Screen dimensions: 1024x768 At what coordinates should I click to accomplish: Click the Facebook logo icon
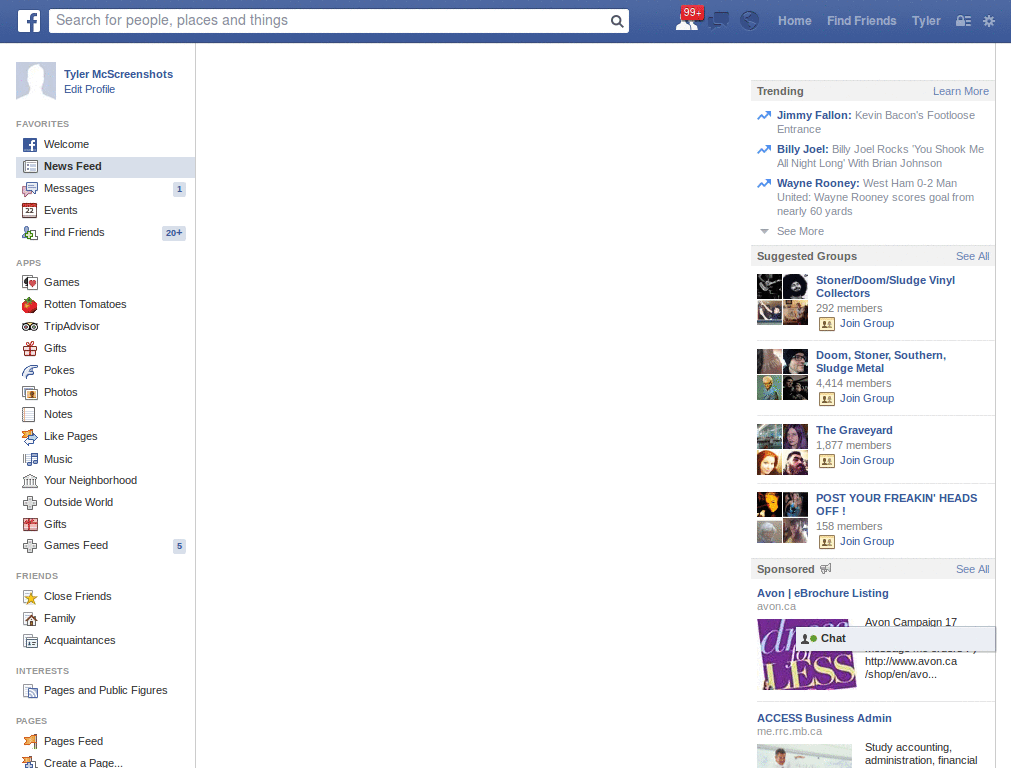(x=29, y=21)
